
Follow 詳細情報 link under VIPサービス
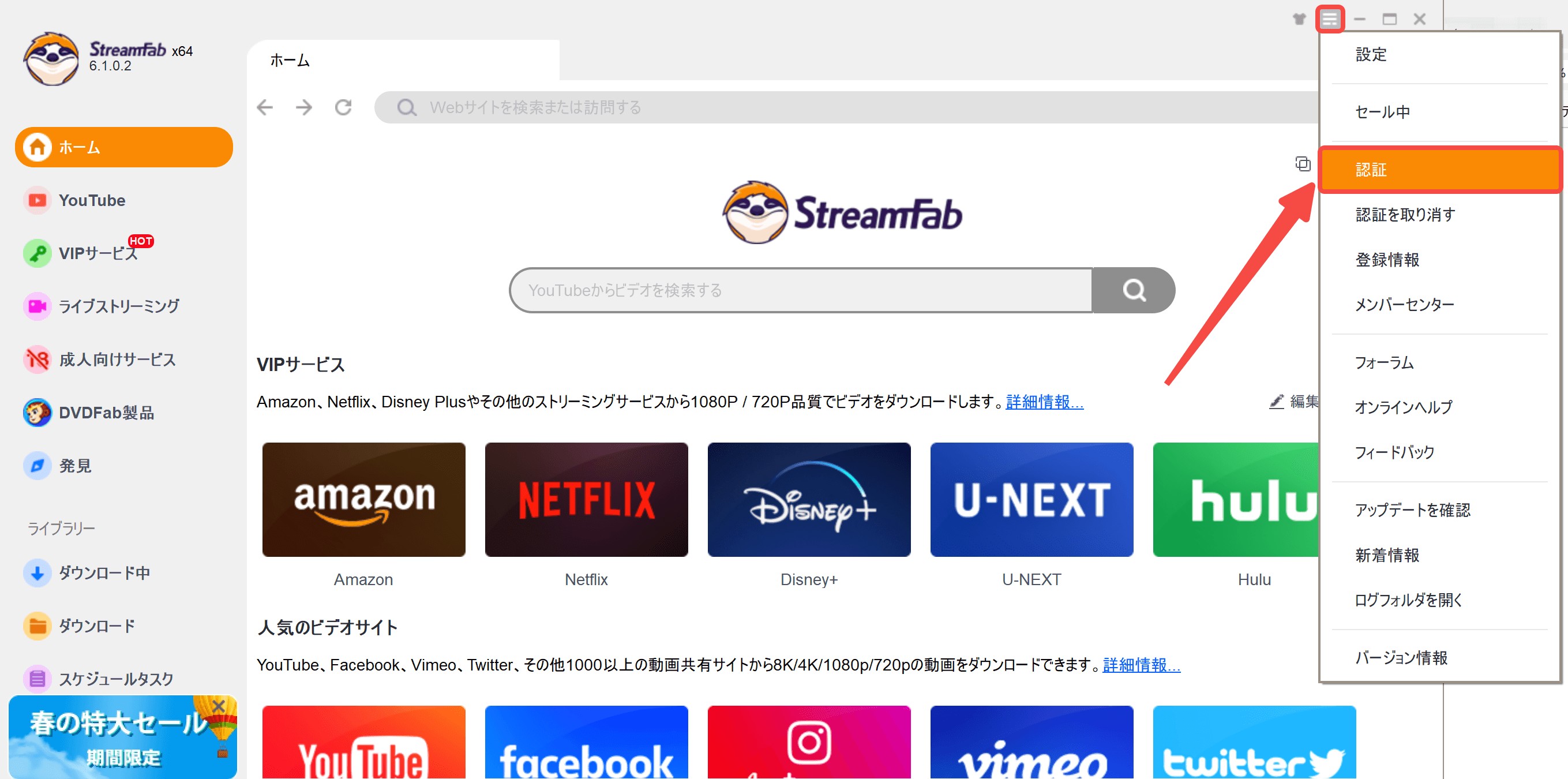[x=1045, y=402]
